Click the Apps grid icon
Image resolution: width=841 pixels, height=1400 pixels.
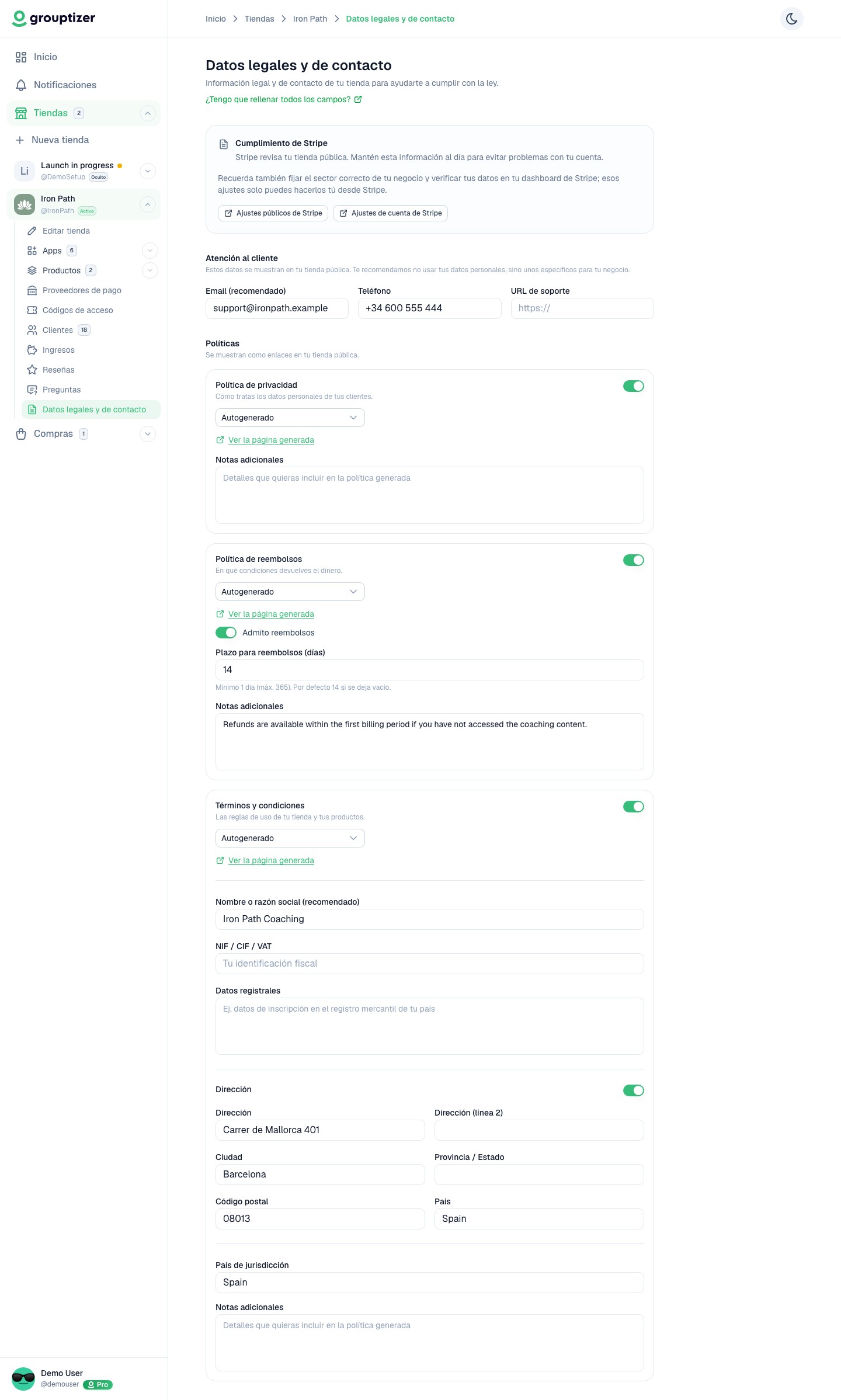point(32,251)
